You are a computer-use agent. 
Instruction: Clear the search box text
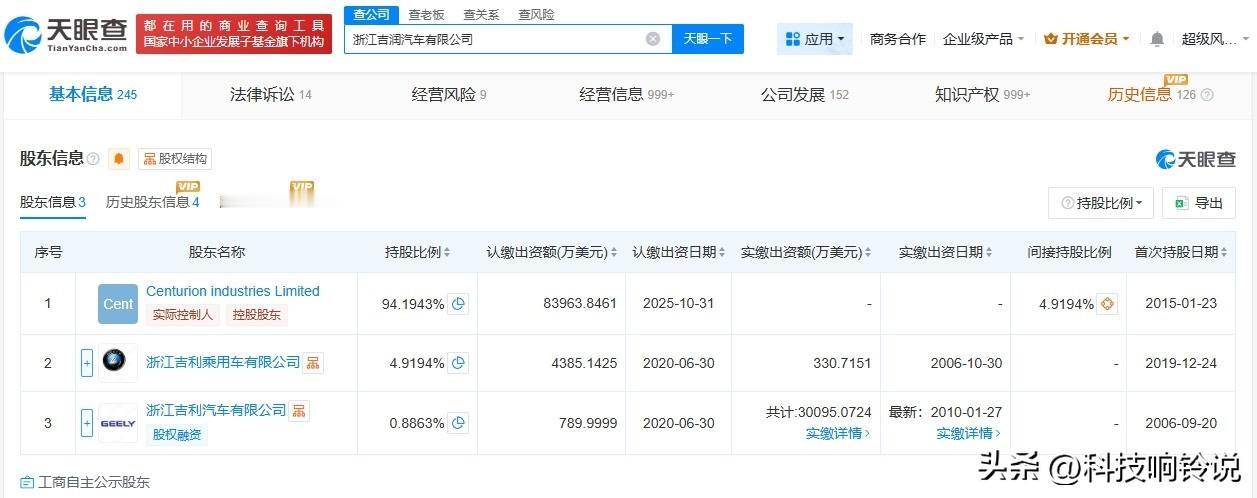(653, 39)
